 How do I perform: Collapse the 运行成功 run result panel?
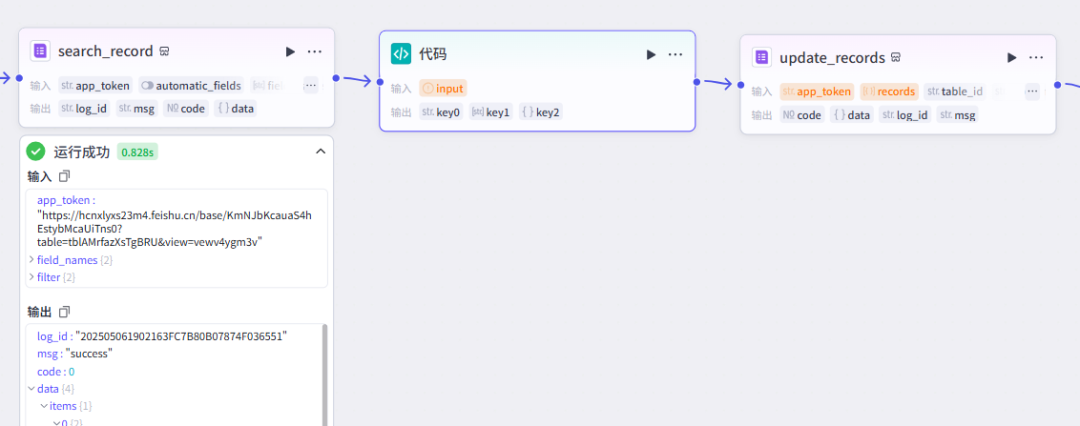coord(320,151)
